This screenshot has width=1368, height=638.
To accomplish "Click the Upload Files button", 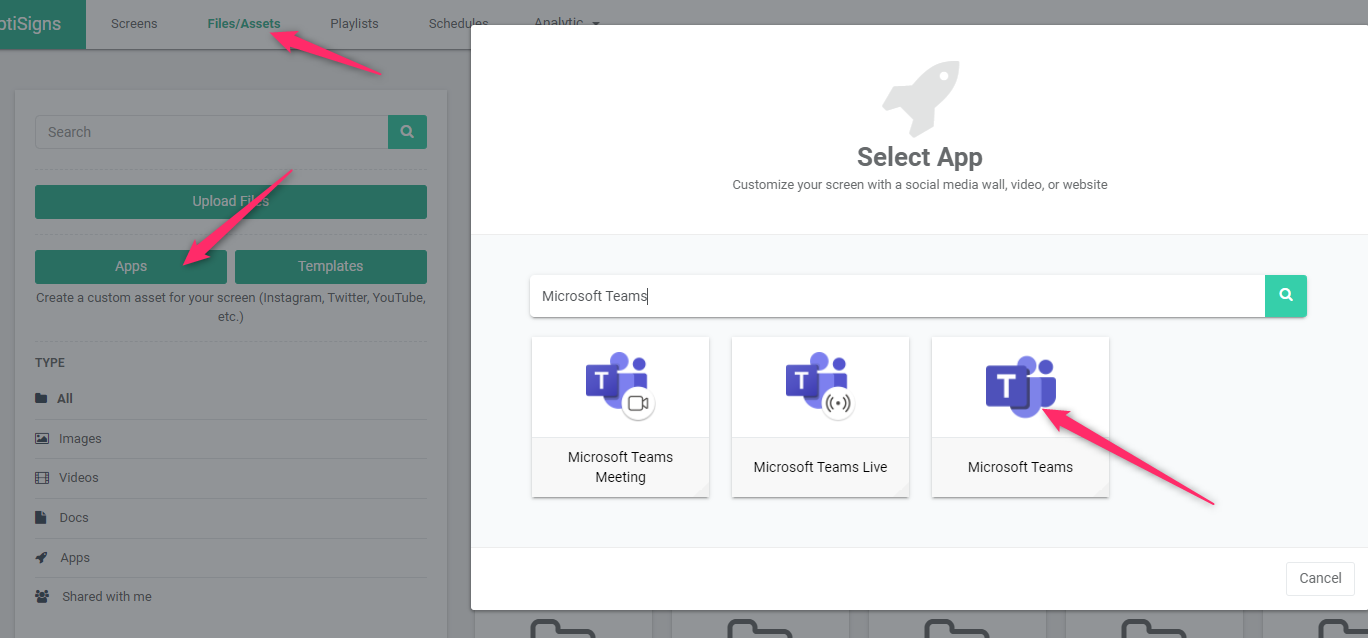I will click(x=231, y=202).
